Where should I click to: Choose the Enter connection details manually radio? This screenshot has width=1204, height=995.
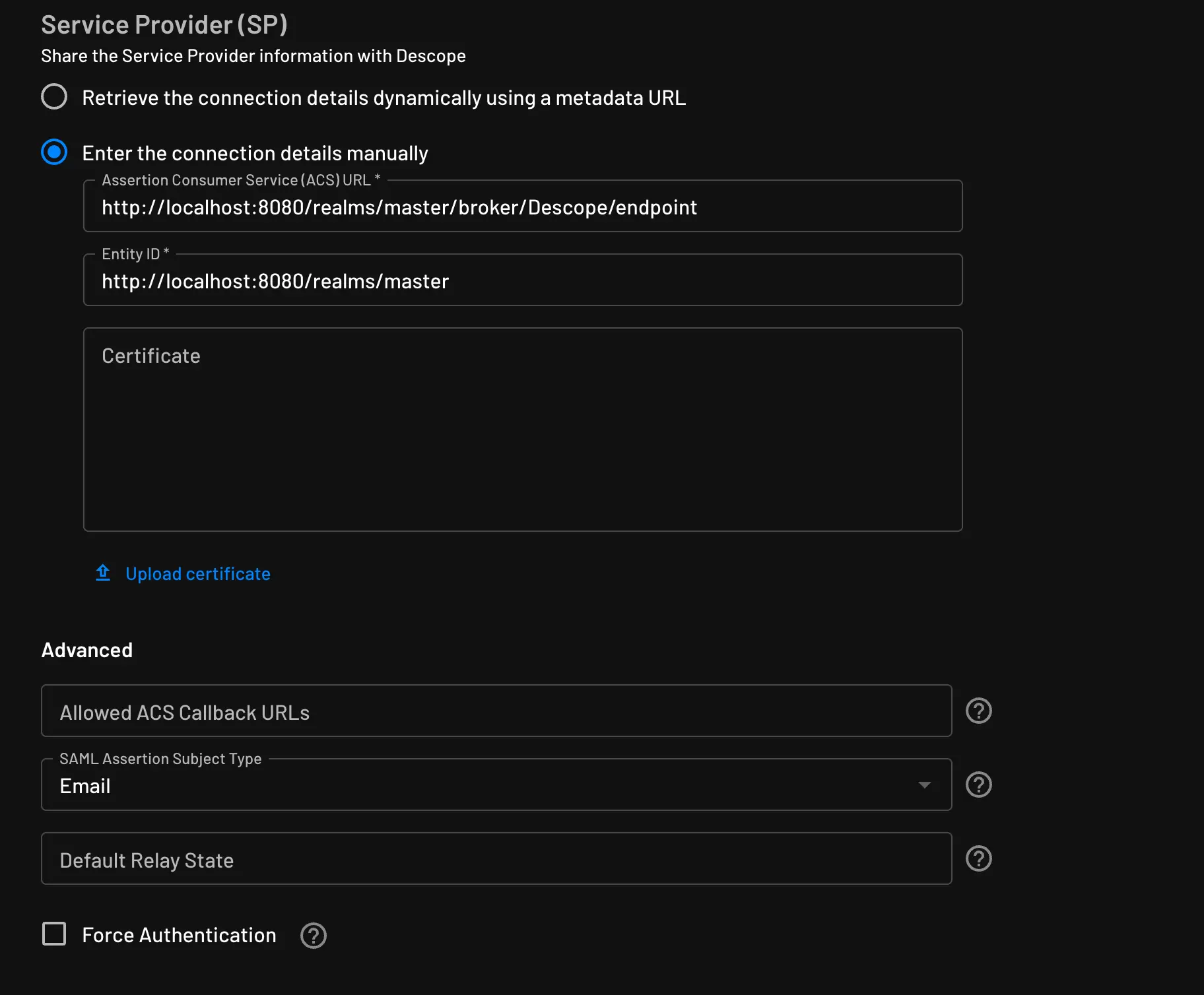[54, 152]
